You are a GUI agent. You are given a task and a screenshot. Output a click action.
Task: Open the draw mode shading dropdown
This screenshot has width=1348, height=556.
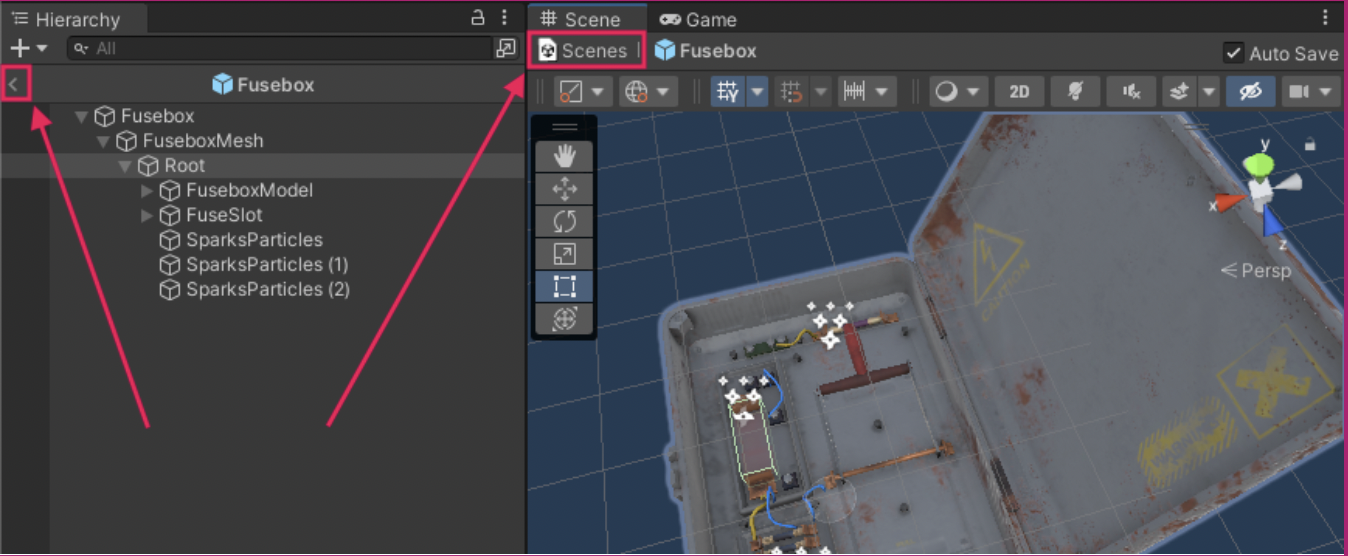pyautogui.click(x=958, y=92)
